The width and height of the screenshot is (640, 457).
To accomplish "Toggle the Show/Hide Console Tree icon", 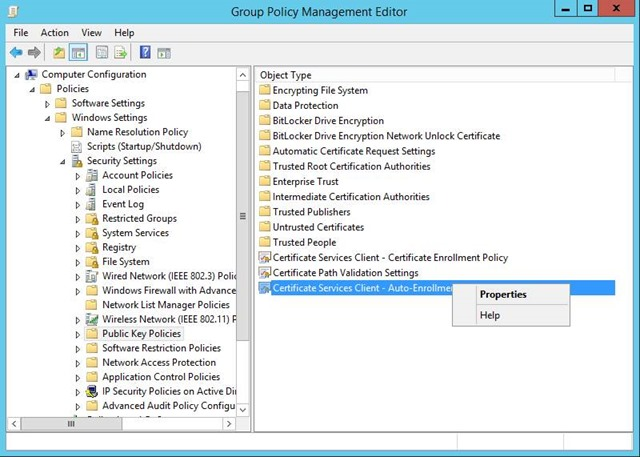I will pyautogui.click(x=78, y=53).
